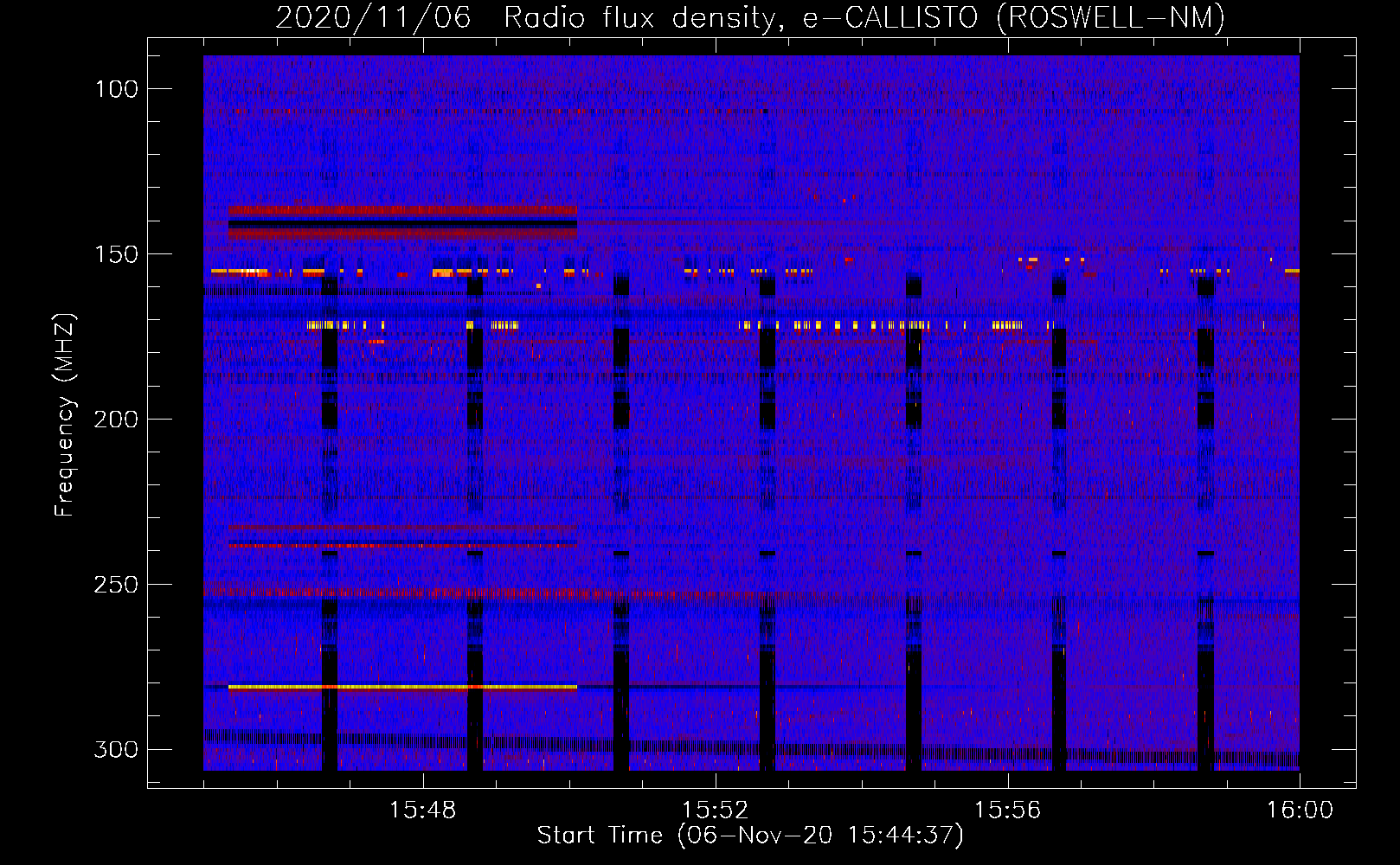Screen dimensions: 1400x865
Task: Click the thick red band near 137 MHz
Action: pyautogui.click(x=402, y=210)
